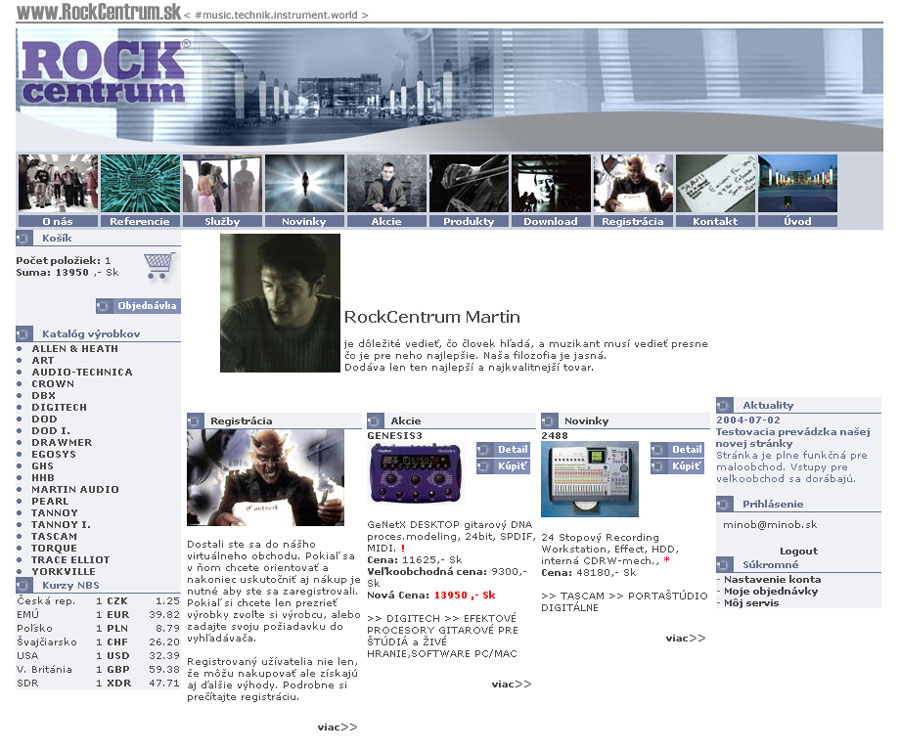Viewport: 900px width, 751px height.
Task: Open the AUDIO-TECHNICA catalog entry
Action: (x=82, y=372)
